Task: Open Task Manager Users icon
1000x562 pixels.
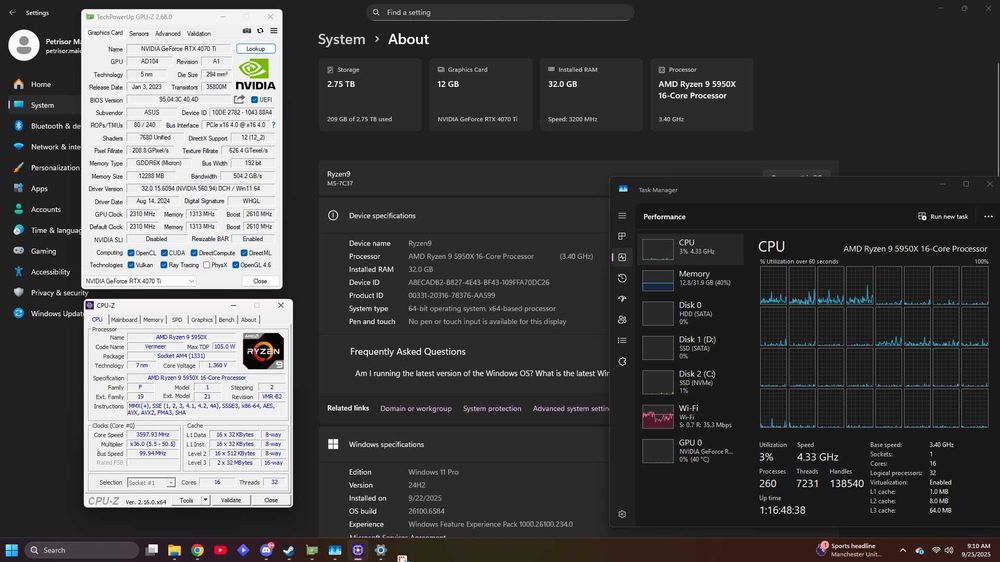Action: tap(622, 320)
